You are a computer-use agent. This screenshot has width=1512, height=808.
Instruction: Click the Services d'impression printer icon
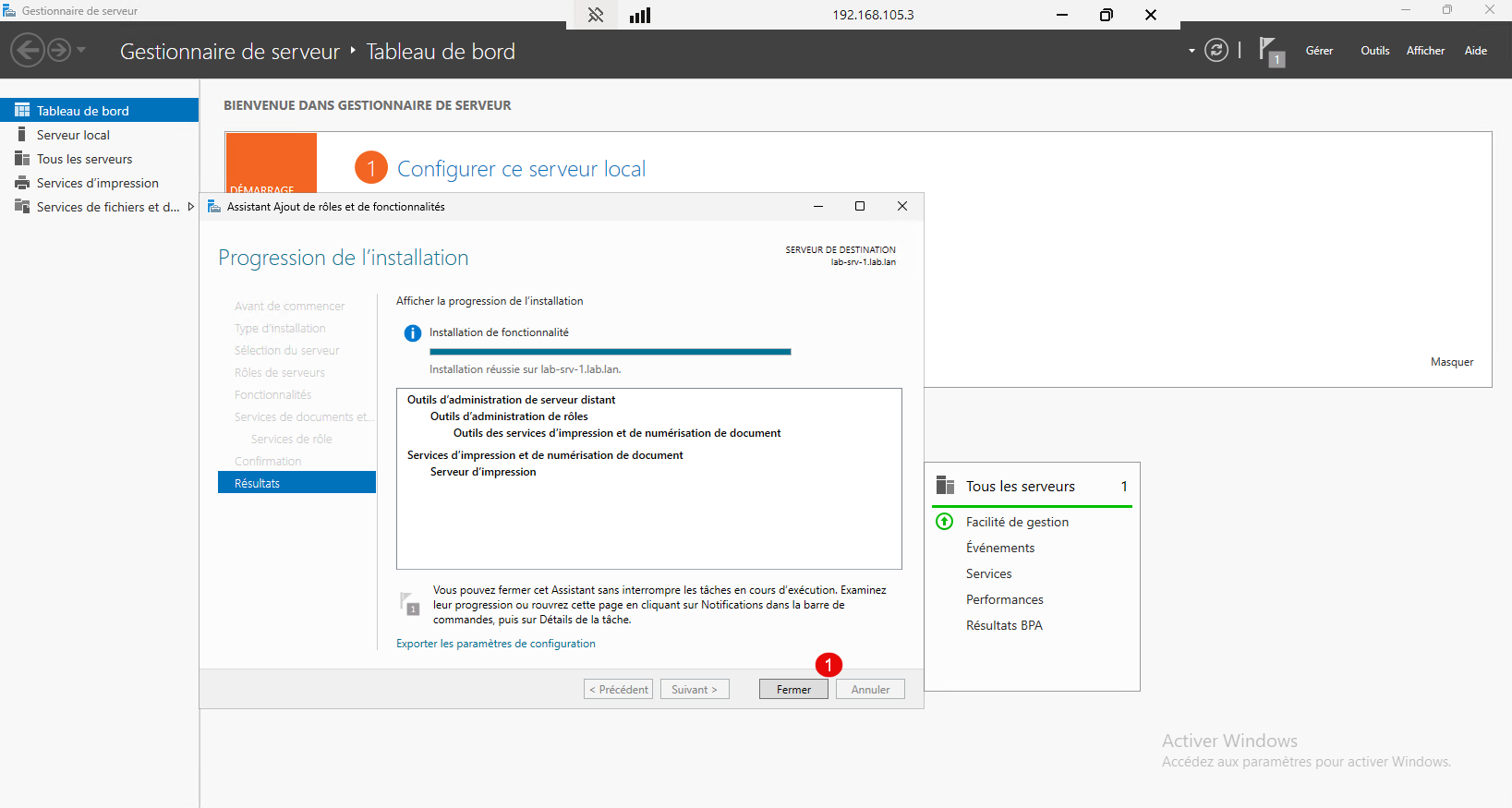(x=22, y=183)
